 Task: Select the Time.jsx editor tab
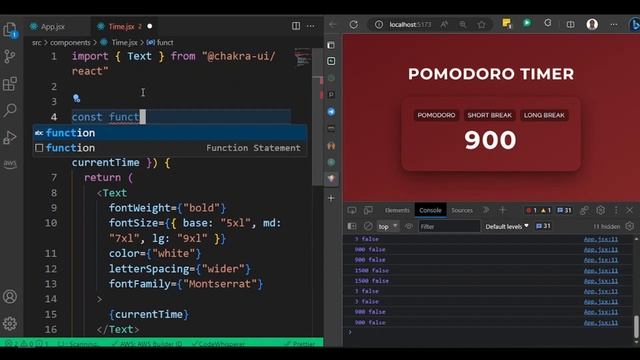(x=121, y=27)
